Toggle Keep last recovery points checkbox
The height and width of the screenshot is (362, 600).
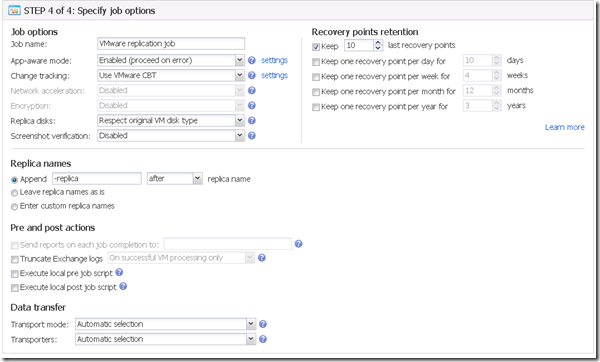coord(316,47)
